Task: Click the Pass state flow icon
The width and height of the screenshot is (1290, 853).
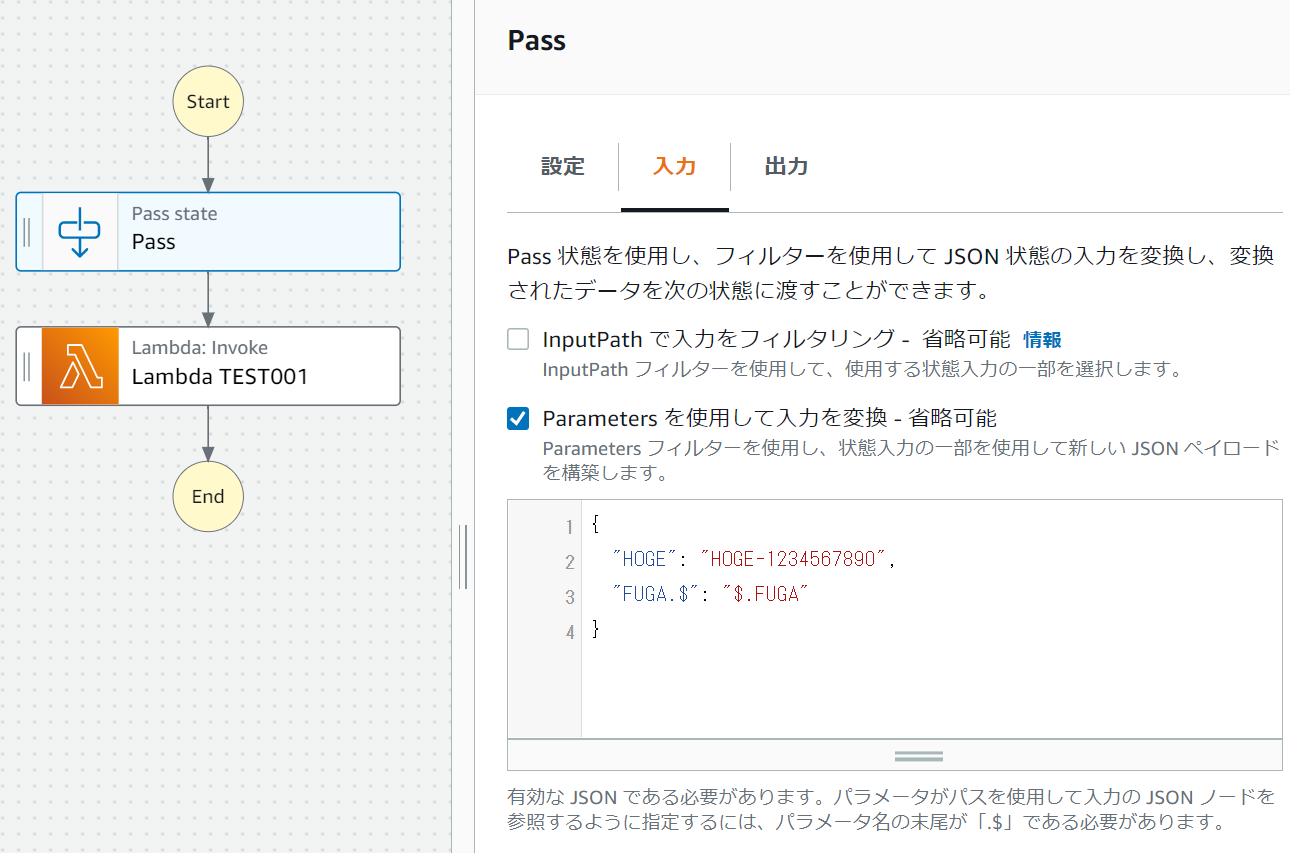Action: [78, 231]
